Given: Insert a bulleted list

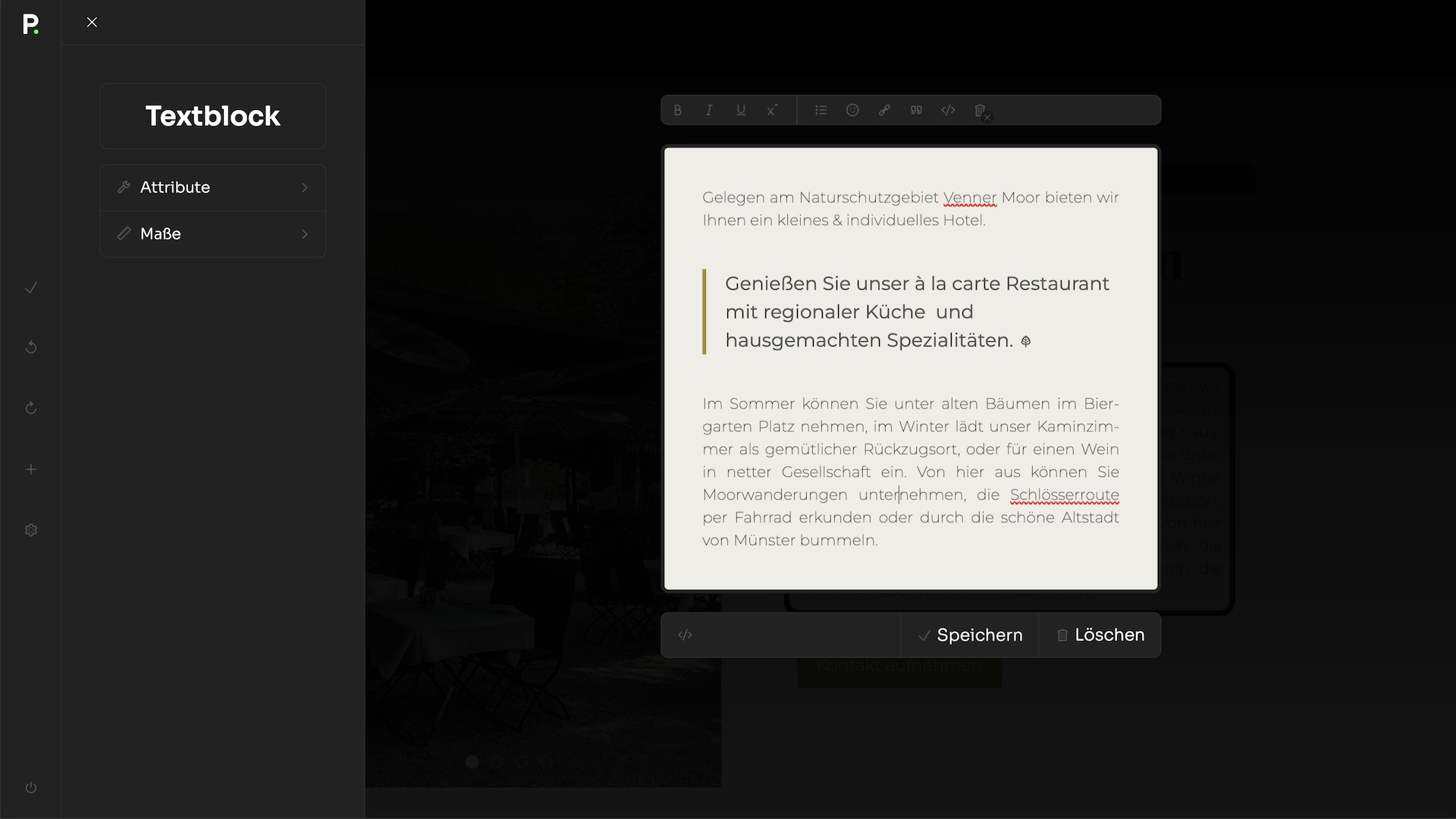Looking at the screenshot, I should click(821, 111).
